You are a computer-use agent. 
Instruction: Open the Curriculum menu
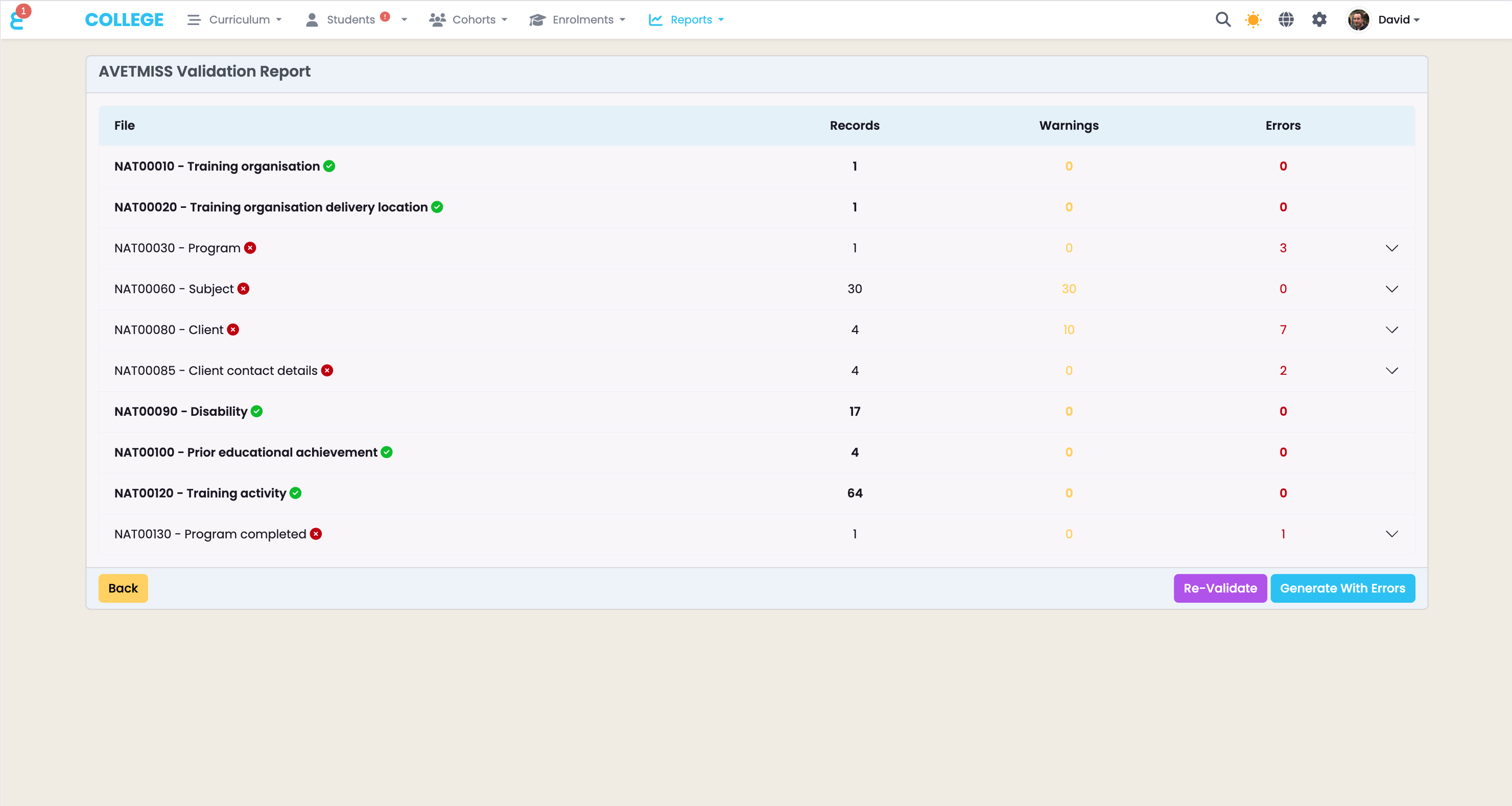235,19
